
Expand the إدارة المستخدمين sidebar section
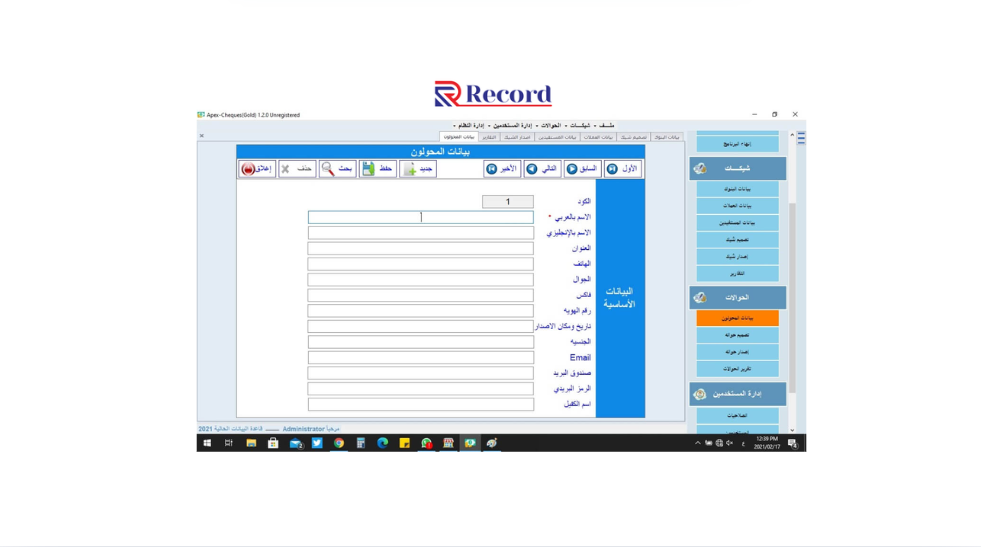(737, 394)
